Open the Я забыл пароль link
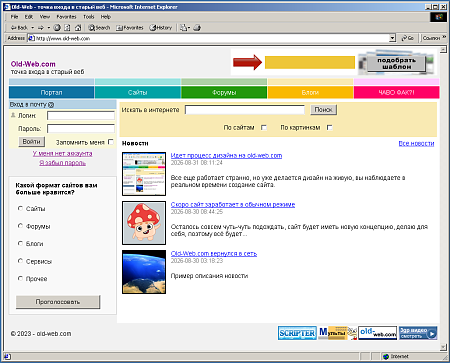Screen dimensions: 450x363 (x=62, y=163)
